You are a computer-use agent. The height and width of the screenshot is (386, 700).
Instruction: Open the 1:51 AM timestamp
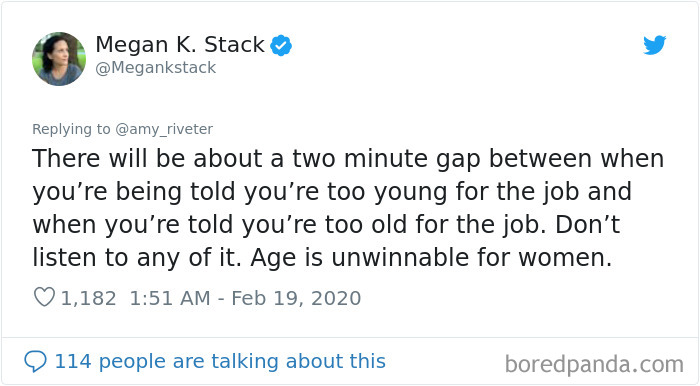170,298
